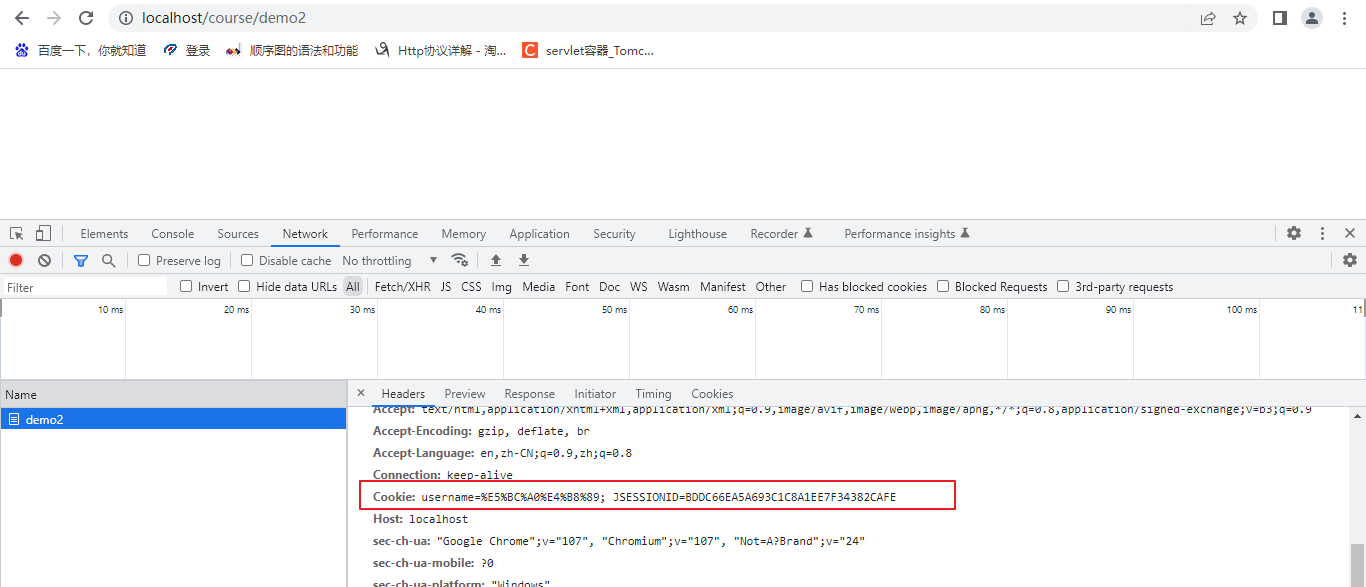
Task: Open the DevTools three-dot customize menu
Action: [x=1322, y=233]
